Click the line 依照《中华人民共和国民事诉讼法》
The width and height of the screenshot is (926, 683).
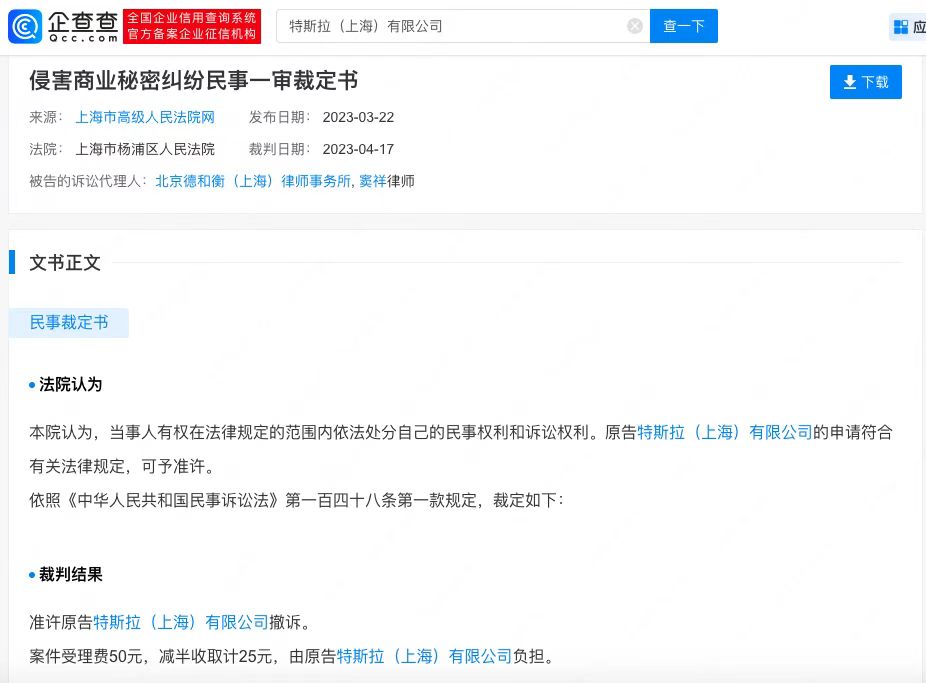pyautogui.click(x=296, y=501)
